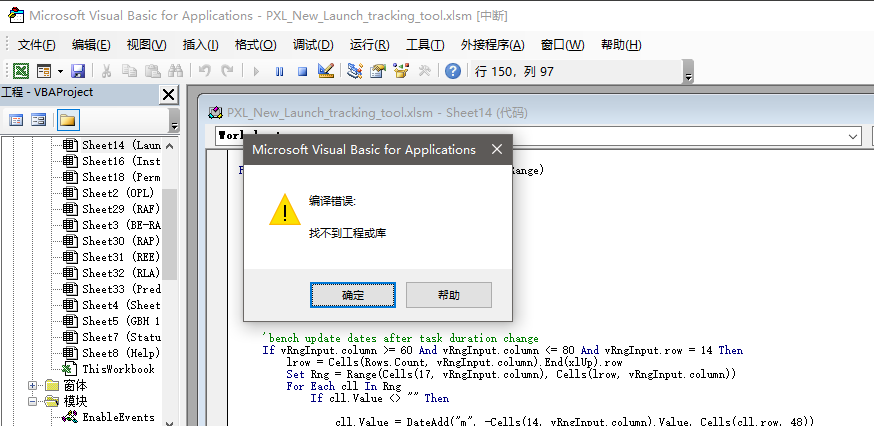Open the Insert object dropdown arrow
The height and width of the screenshot is (426, 874).
pyautogui.click(x=60, y=71)
